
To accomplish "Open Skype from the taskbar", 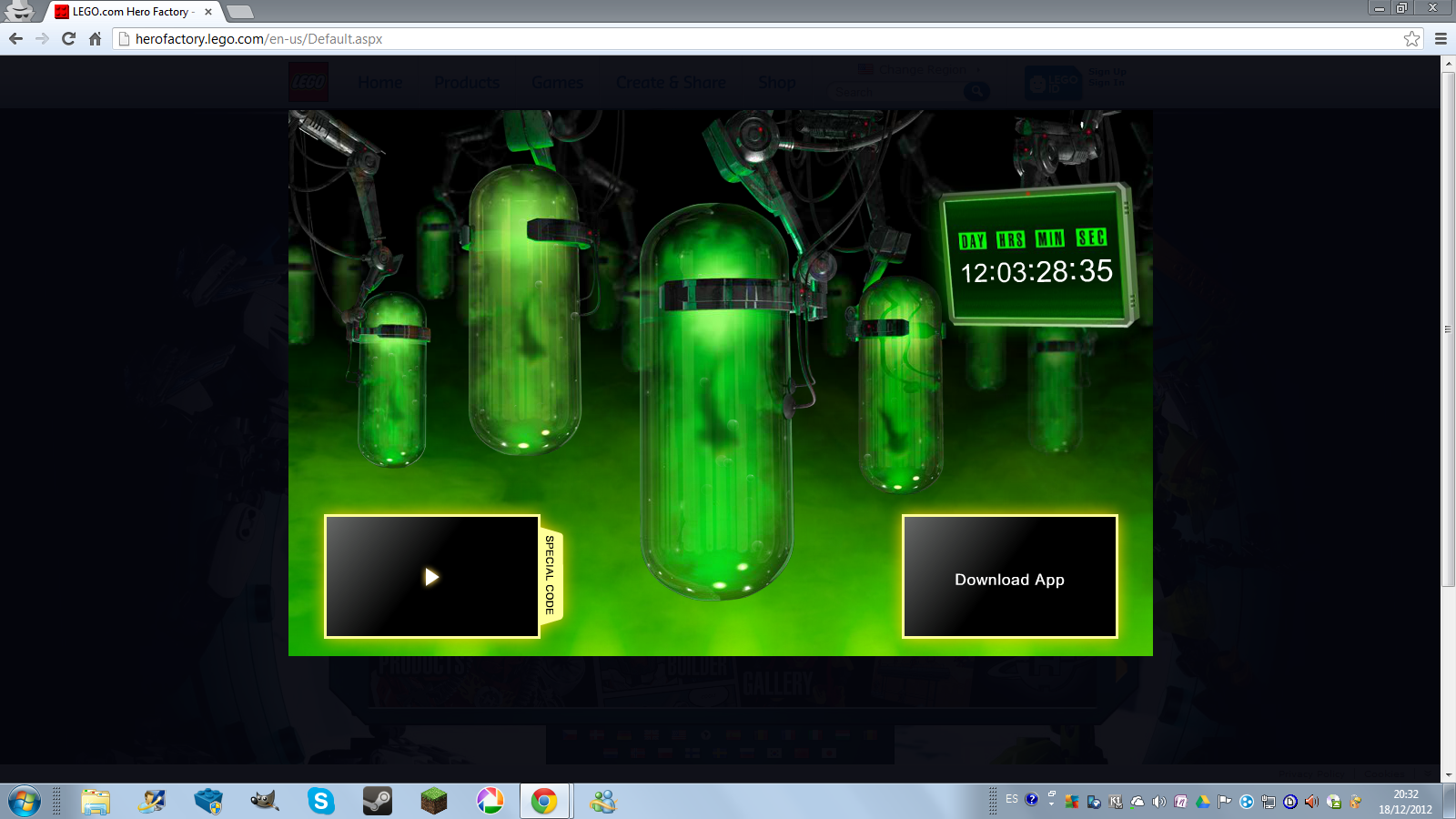I will click(x=320, y=802).
